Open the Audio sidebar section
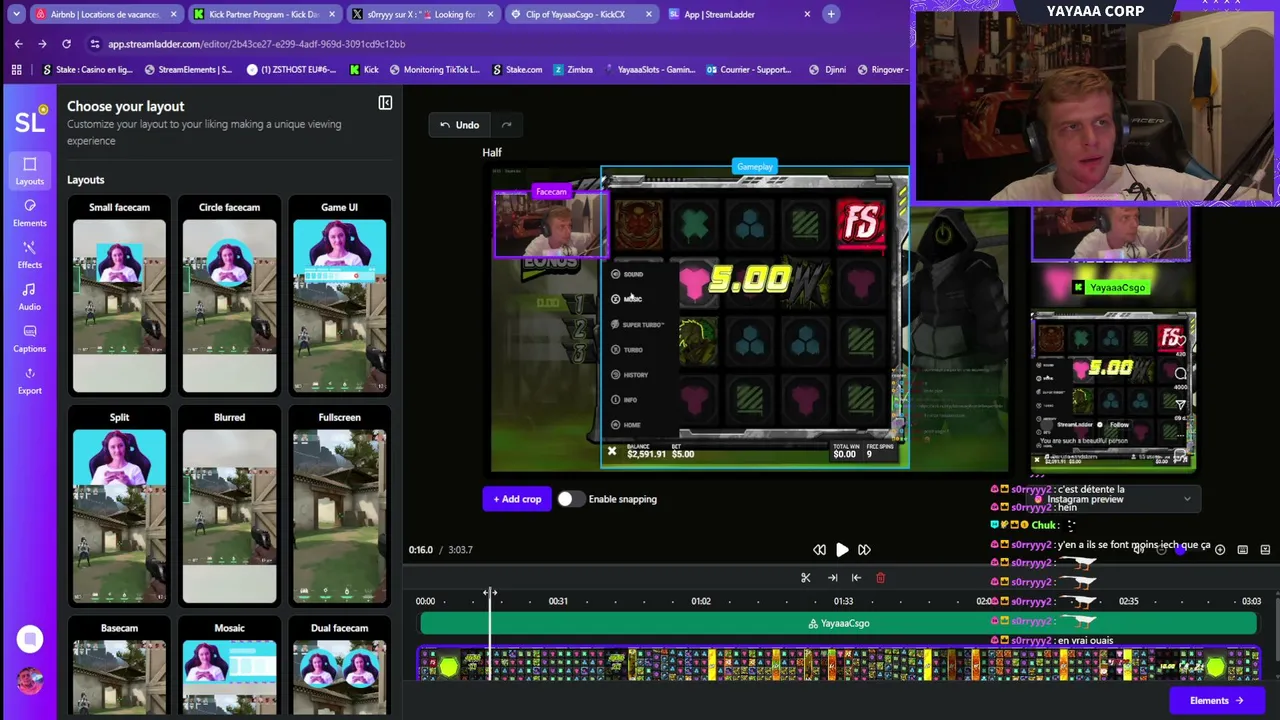The width and height of the screenshot is (1280, 720). pos(29,297)
